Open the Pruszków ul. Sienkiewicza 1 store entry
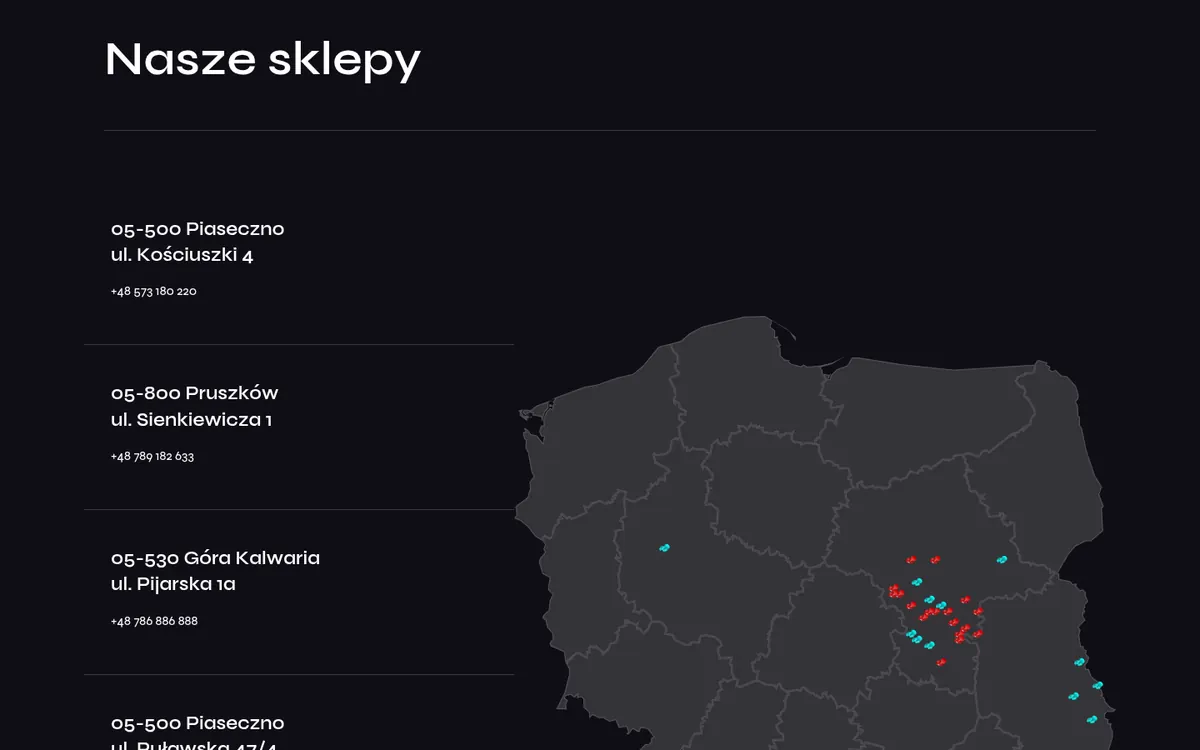This screenshot has height=750, width=1200. [299, 427]
